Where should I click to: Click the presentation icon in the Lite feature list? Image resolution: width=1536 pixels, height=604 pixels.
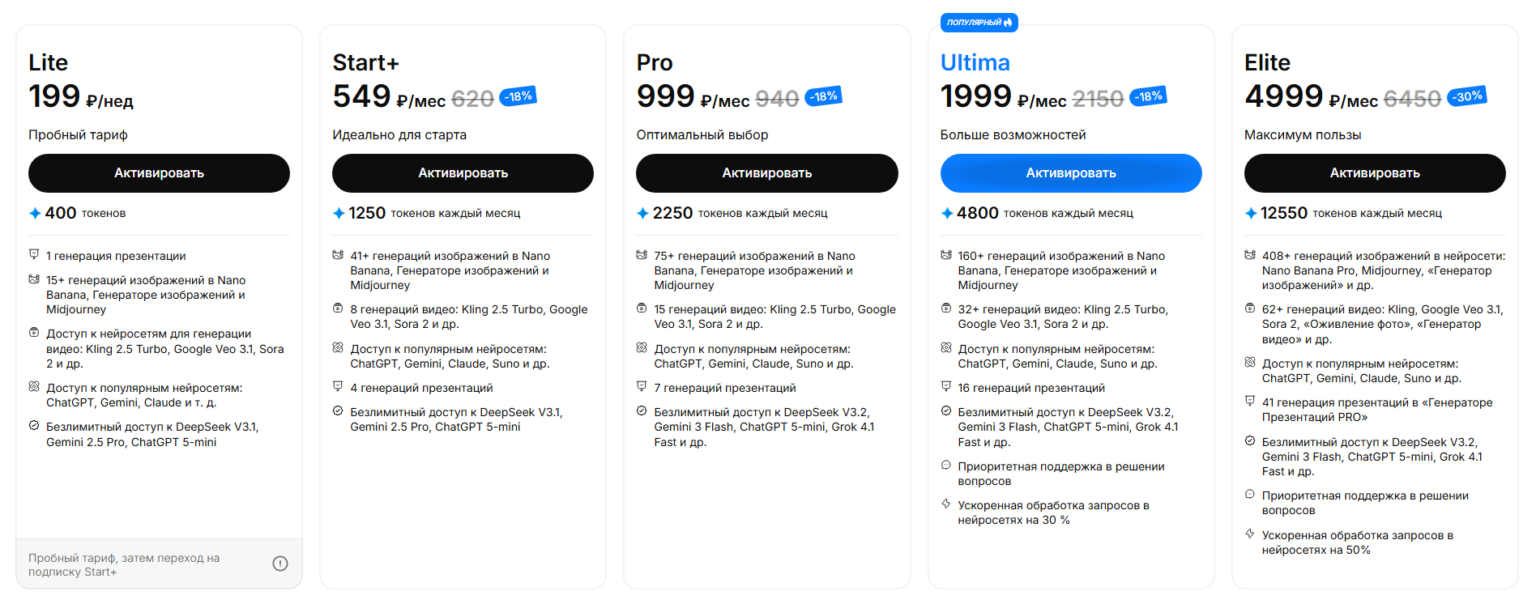pos(34,255)
